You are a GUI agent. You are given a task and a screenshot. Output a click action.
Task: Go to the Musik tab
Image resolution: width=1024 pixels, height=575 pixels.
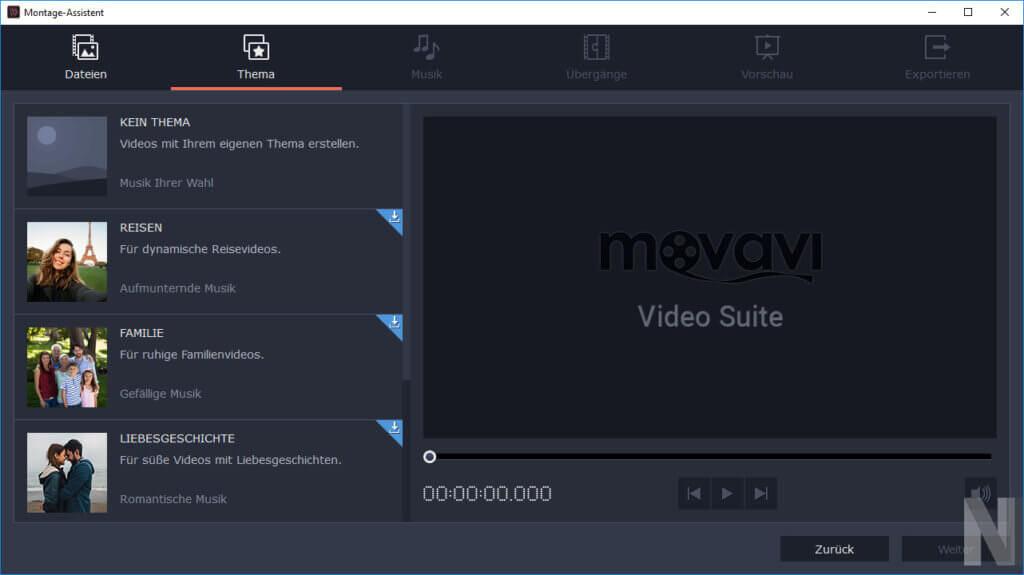pyautogui.click(x=426, y=58)
